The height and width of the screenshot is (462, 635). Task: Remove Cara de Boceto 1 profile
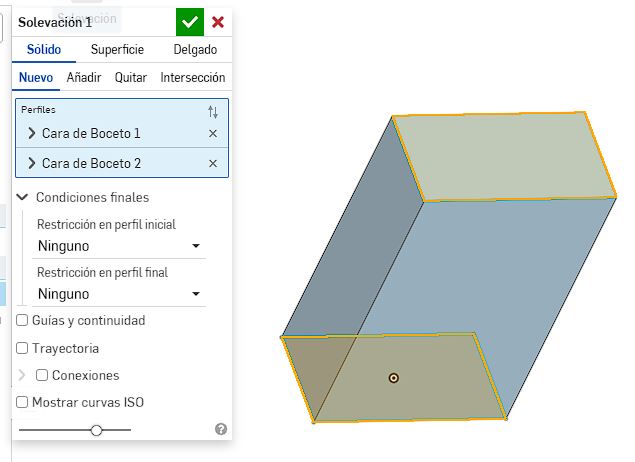(212, 134)
